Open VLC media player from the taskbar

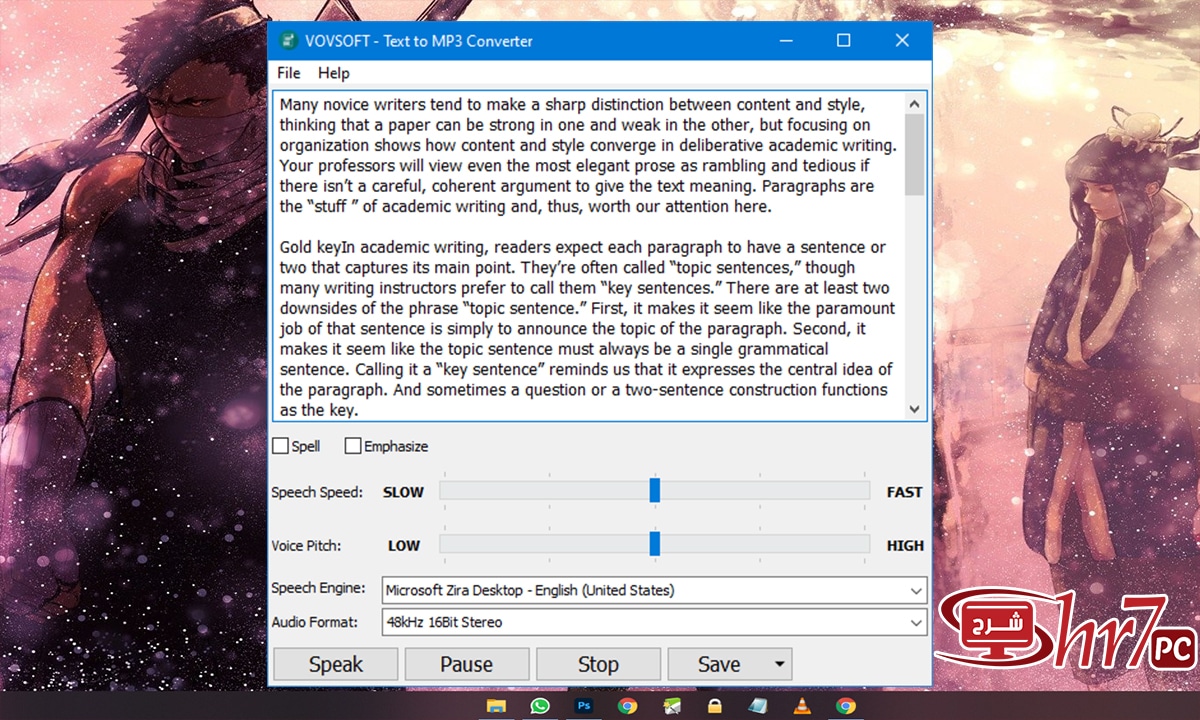(x=802, y=706)
